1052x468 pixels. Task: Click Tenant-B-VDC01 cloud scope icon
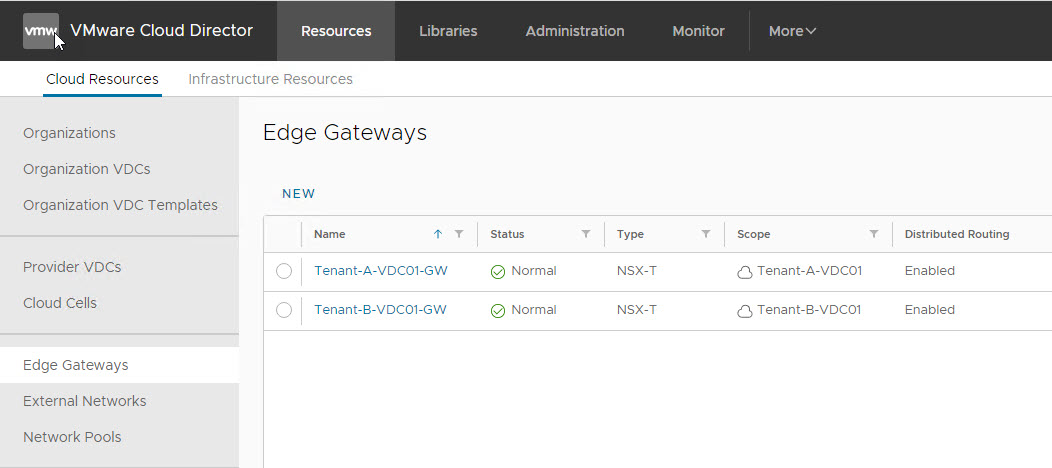(x=744, y=311)
